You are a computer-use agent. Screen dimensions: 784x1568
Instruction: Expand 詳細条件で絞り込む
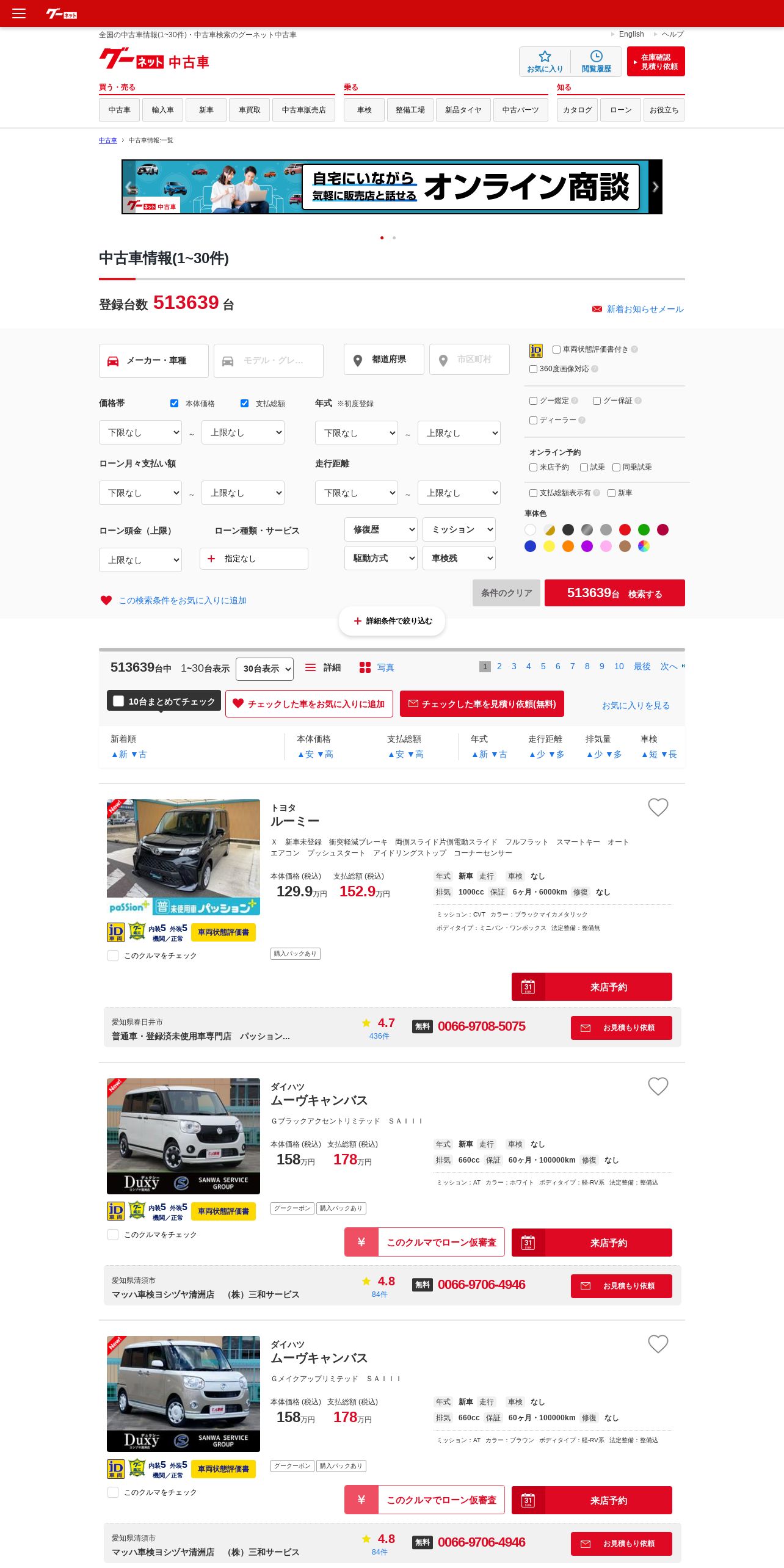(x=392, y=621)
